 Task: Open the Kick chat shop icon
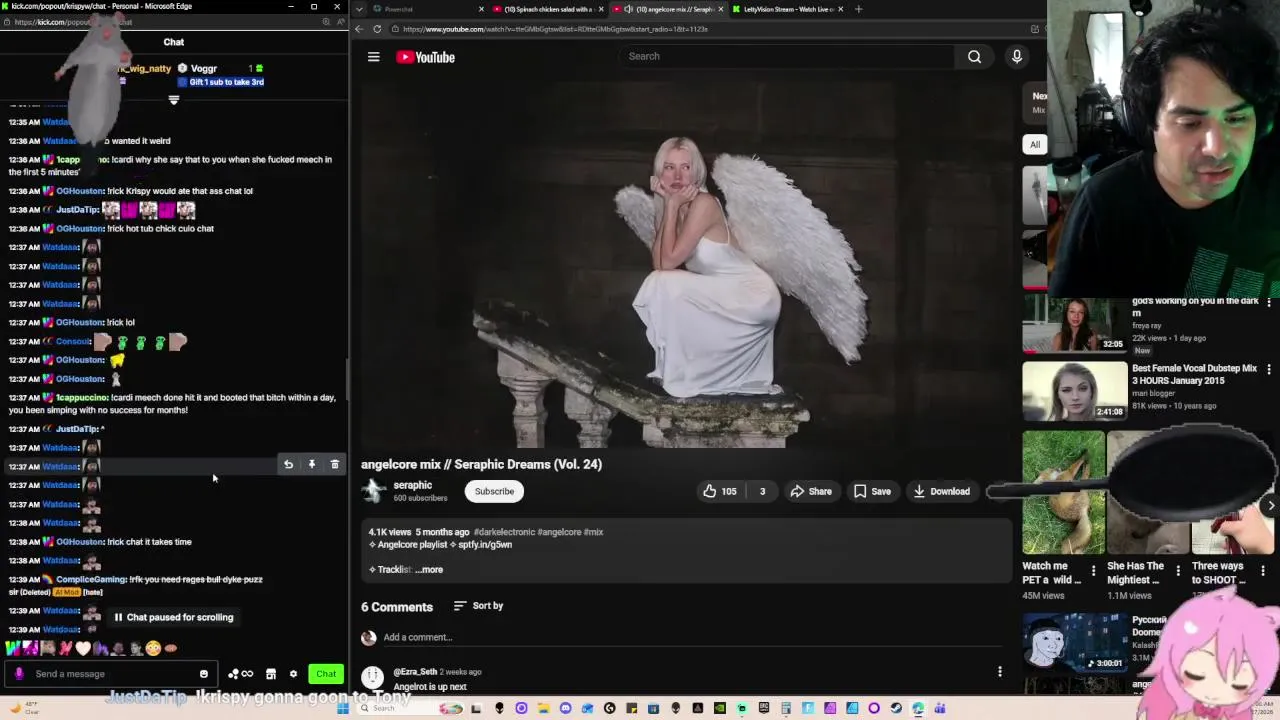271,674
